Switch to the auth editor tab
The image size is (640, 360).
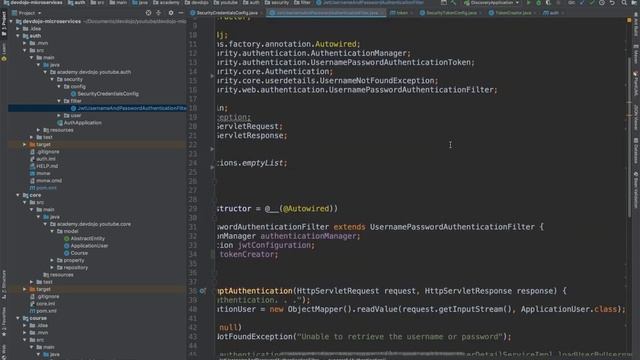[553, 13]
